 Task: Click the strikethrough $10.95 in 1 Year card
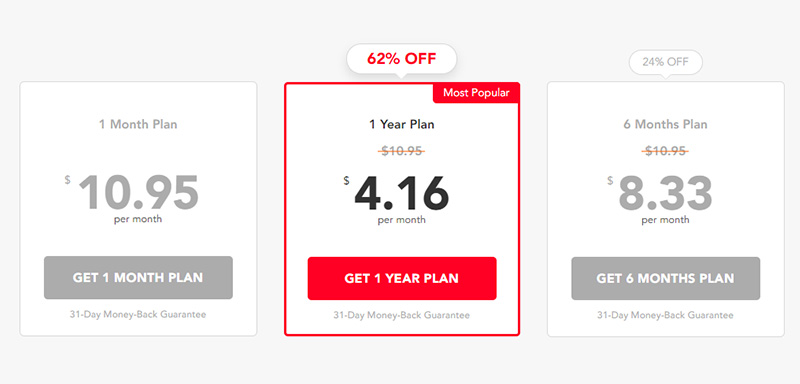[x=402, y=151]
